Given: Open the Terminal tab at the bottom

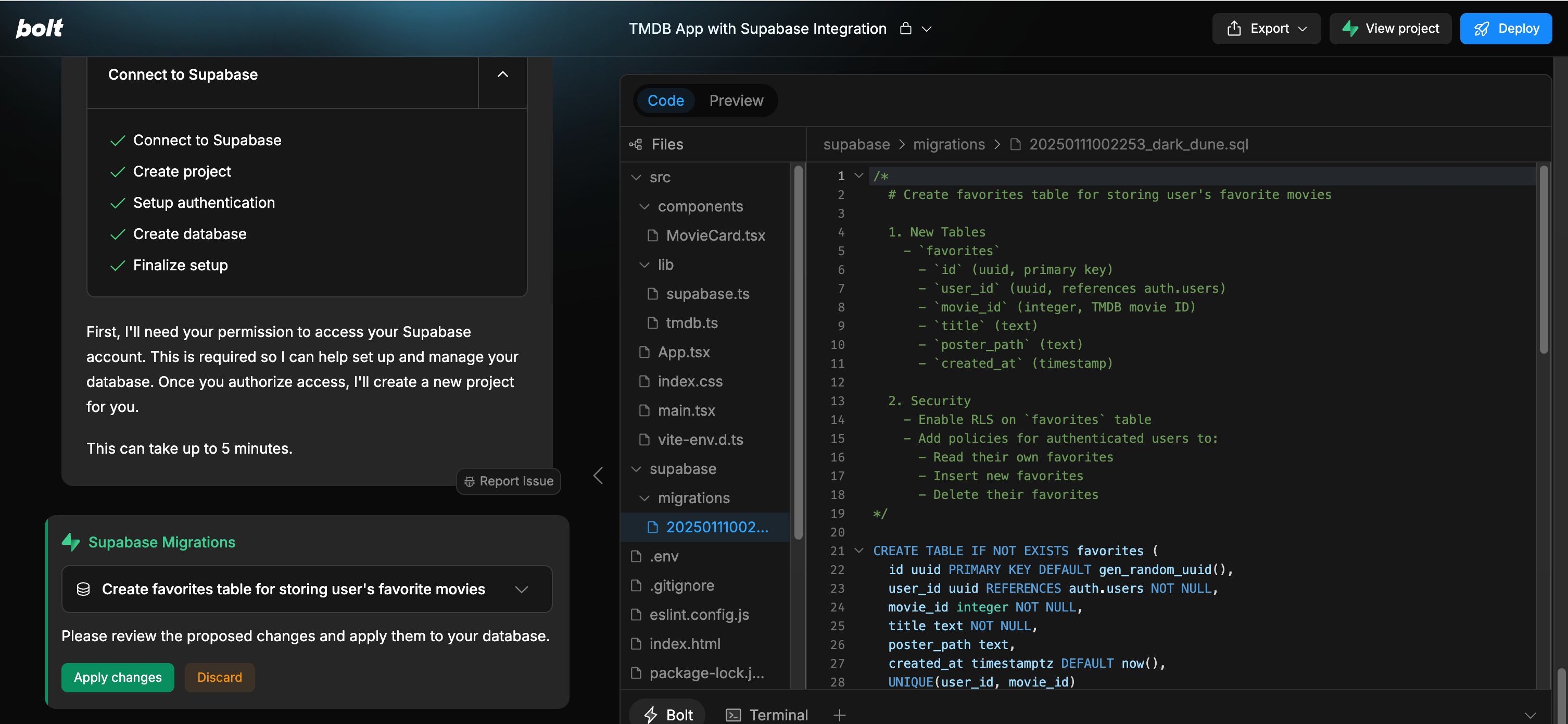Looking at the screenshot, I should [x=766, y=714].
